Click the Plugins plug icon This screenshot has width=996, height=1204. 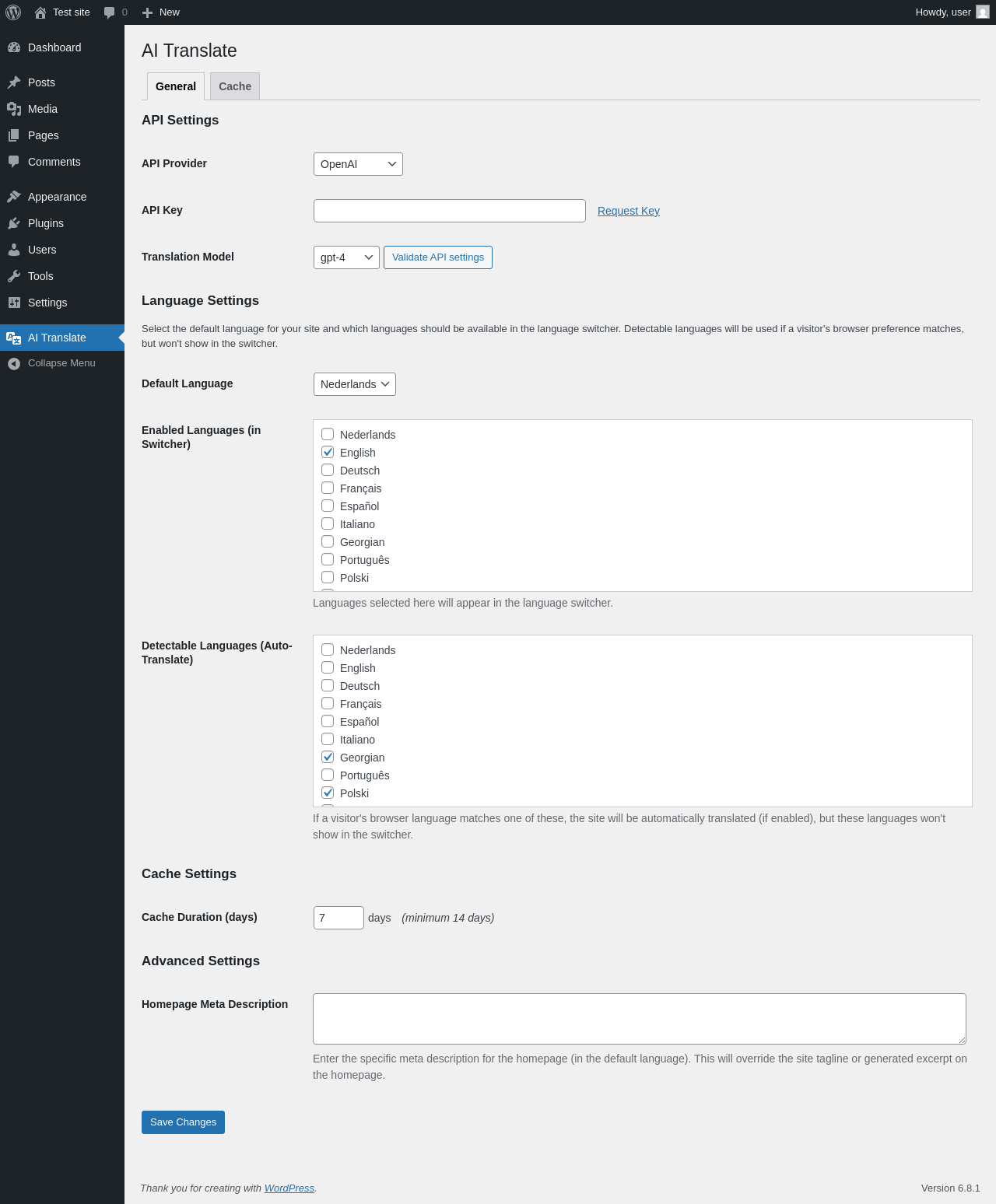click(14, 223)
